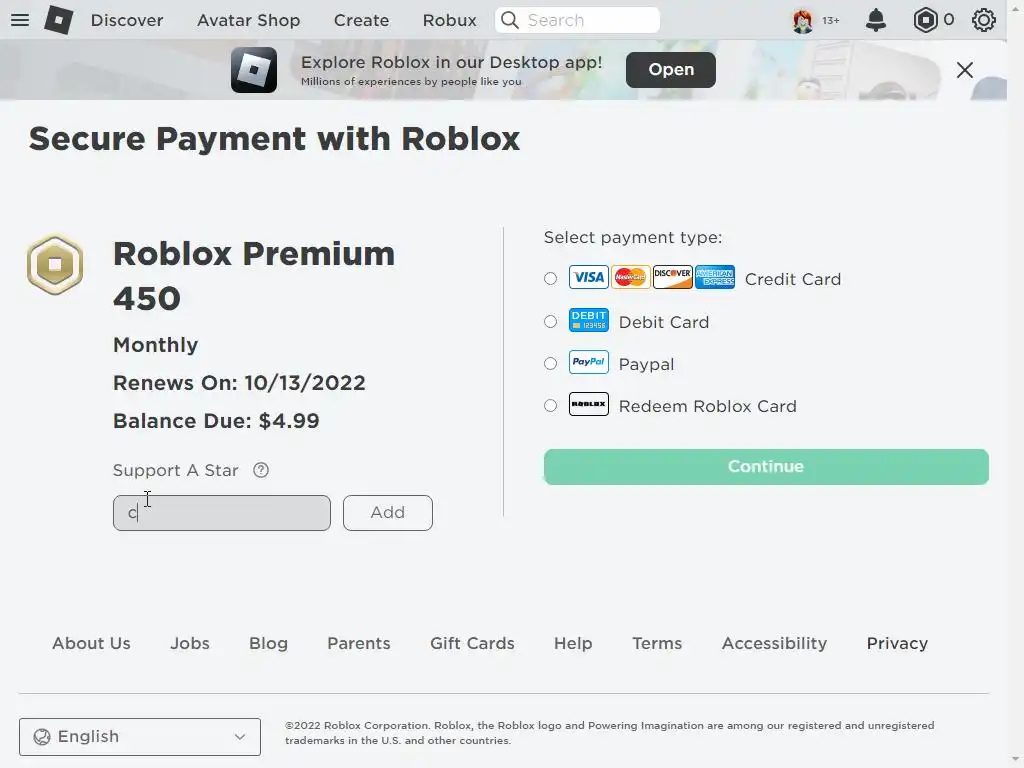Screen dimensions: 1024x768
Task: Click the MasterCard logo
Action: [x=630, y=278]
